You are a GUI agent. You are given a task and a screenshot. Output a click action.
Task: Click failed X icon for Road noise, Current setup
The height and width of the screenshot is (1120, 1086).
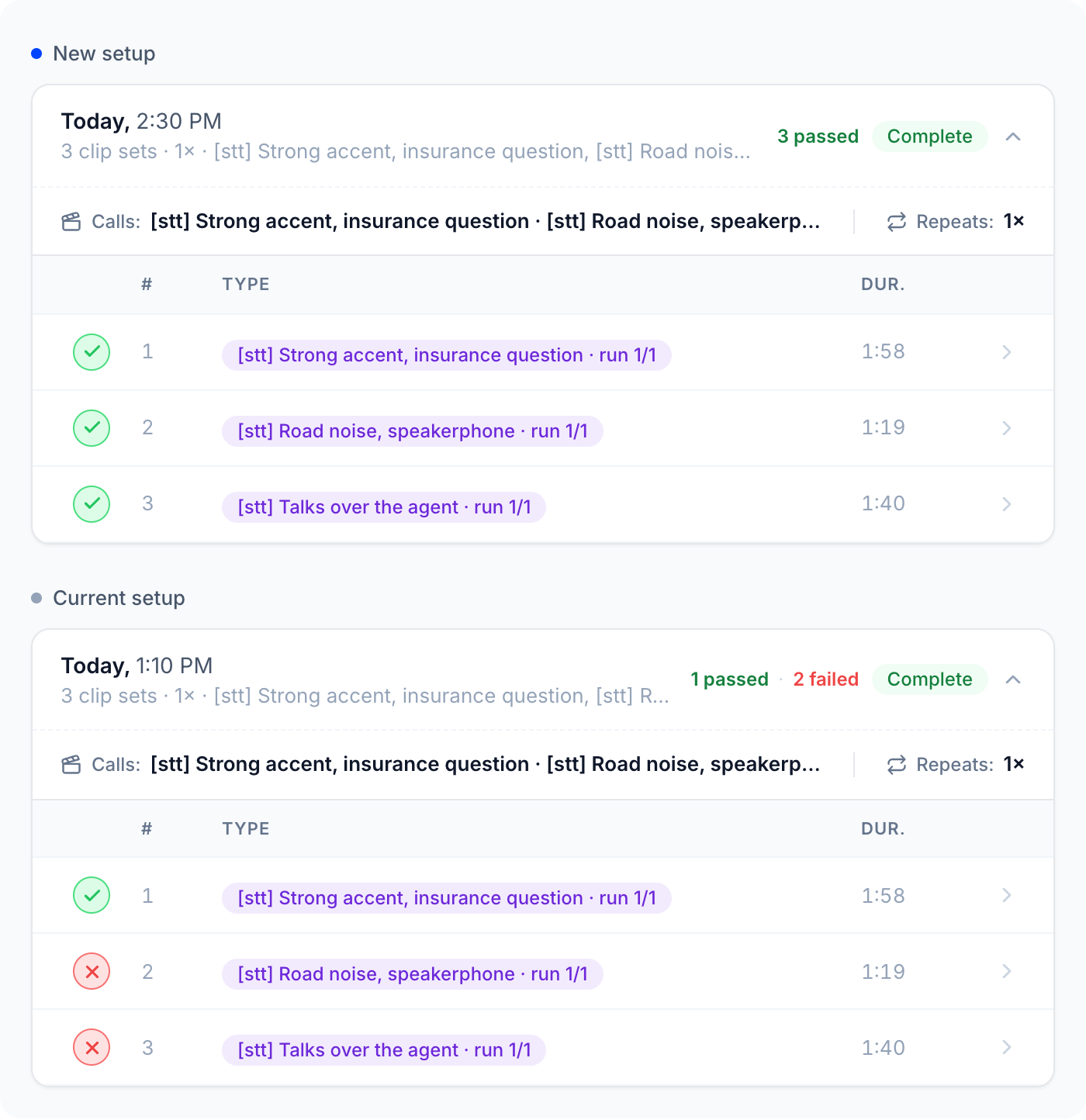tap(92, 971)
